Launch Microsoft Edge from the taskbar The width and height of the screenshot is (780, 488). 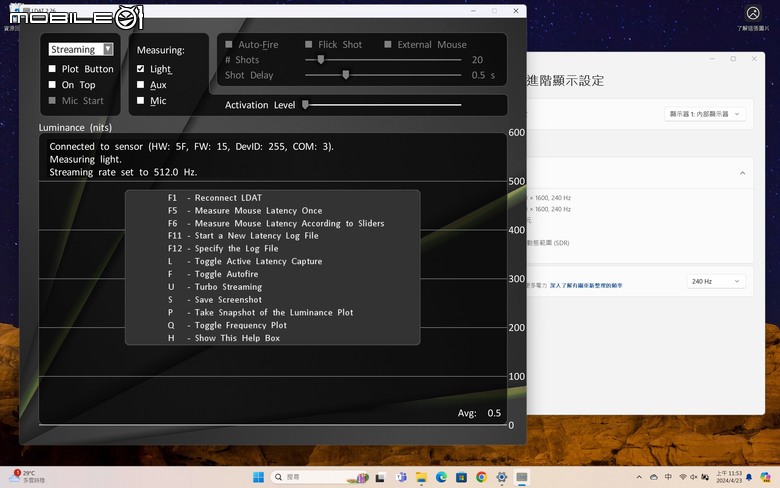click(x=441, y=478)
